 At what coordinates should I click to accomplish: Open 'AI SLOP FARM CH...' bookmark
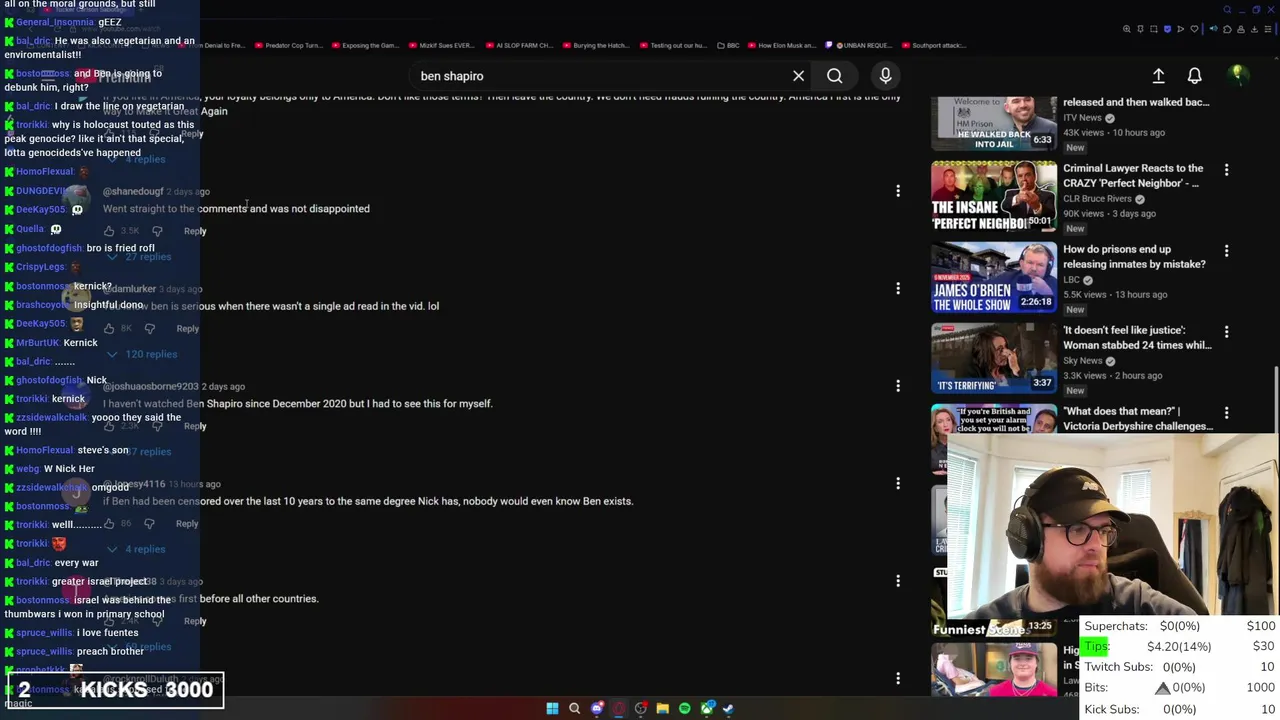coord(518,45)
